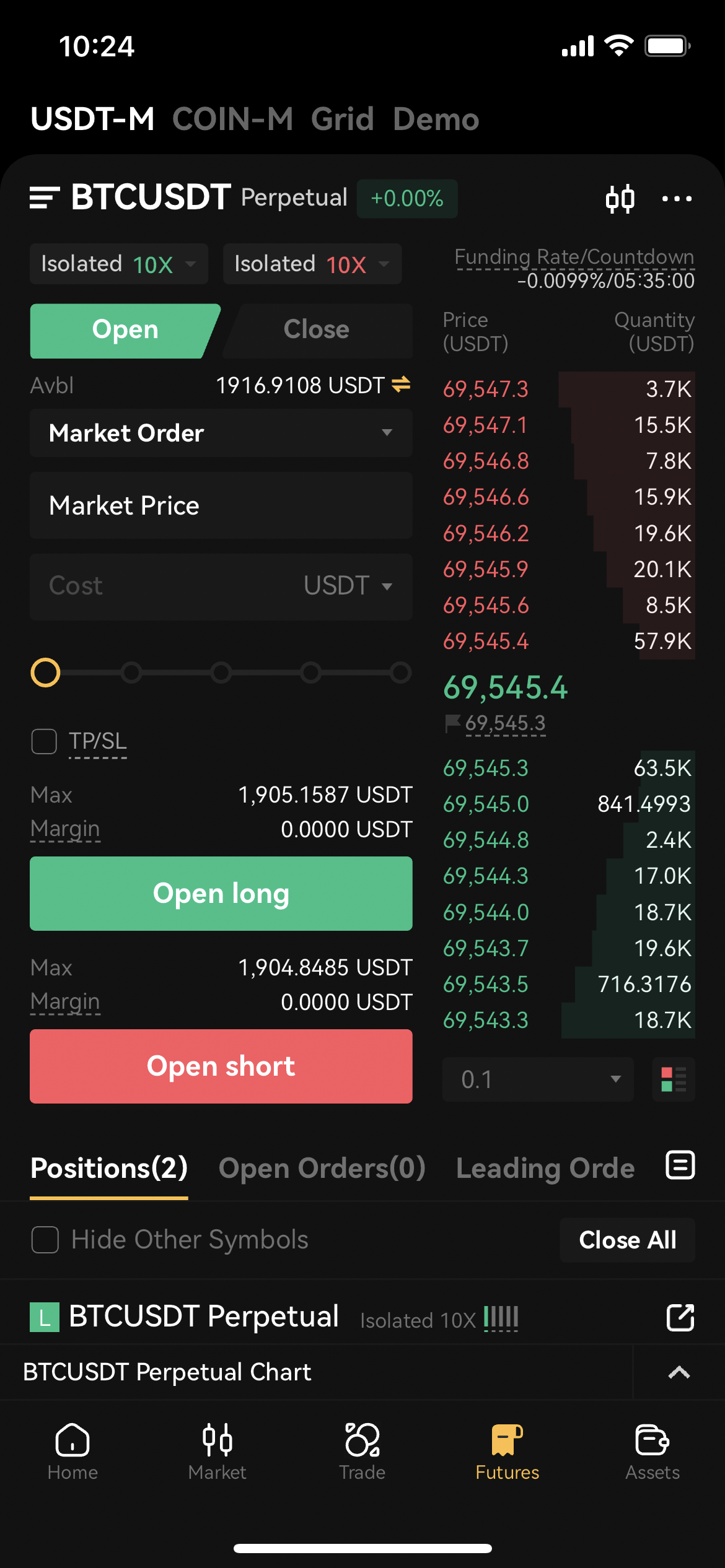Check Hide Other Symbols option
This screenshot has height=1568, width=725.
coord(45,1240)
